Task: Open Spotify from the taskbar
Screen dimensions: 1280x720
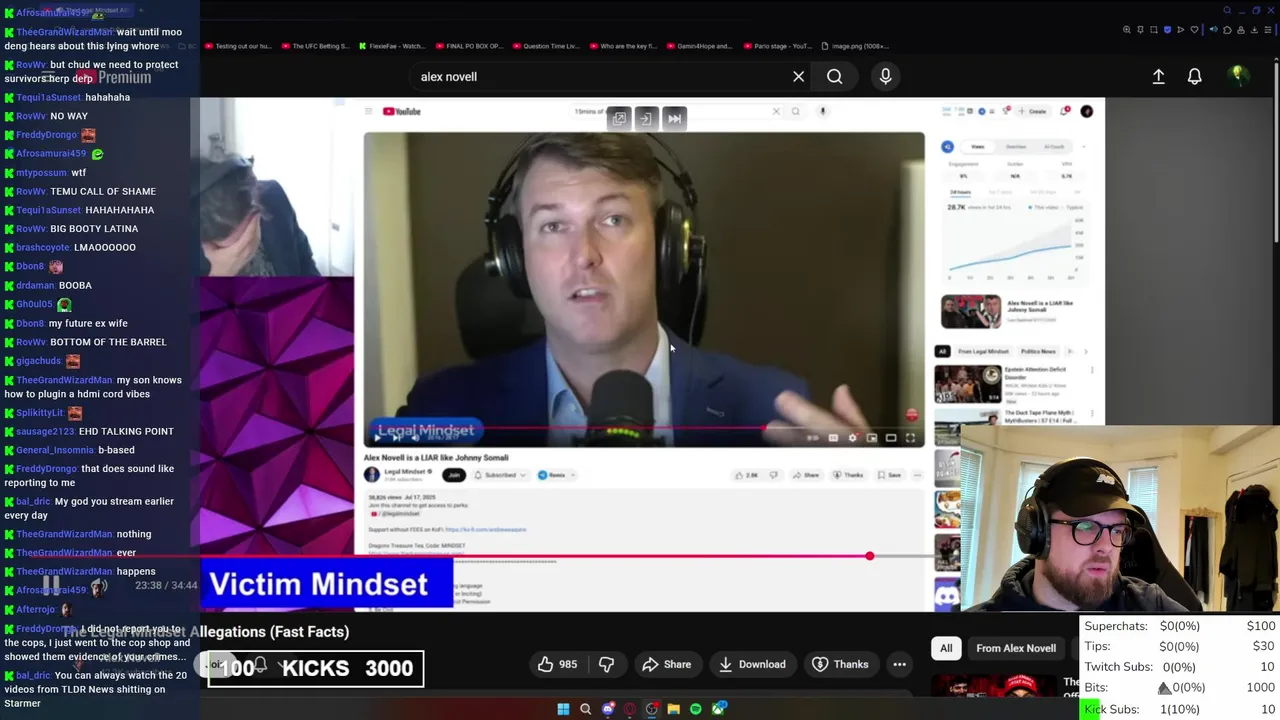Action: point(695,709)
